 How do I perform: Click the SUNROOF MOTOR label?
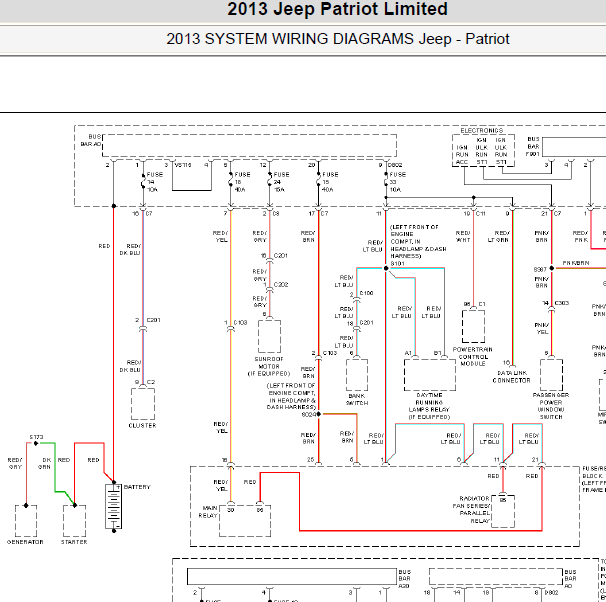pyautogui.click(x=269, y=363)
